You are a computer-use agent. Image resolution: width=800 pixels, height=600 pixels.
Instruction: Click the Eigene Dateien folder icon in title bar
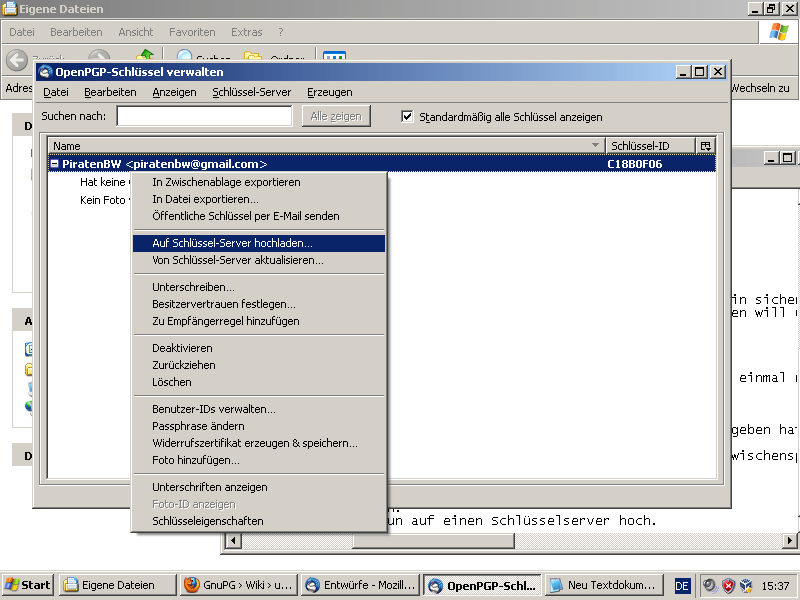click(10, 9)
